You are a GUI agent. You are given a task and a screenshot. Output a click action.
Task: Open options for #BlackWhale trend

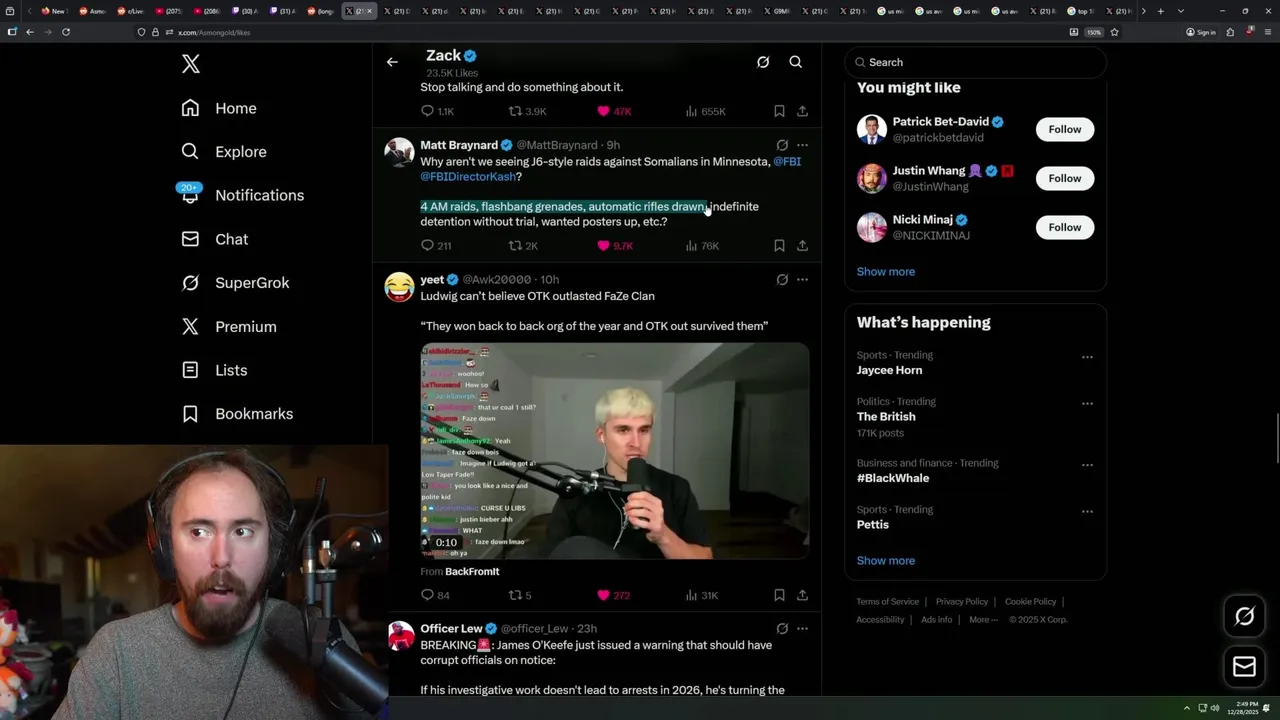coord(1087,465)
